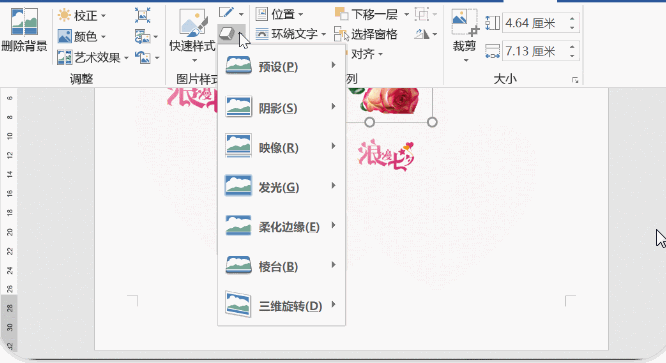Open the Bevel (棱台) submenu

[x=281, y=266]
